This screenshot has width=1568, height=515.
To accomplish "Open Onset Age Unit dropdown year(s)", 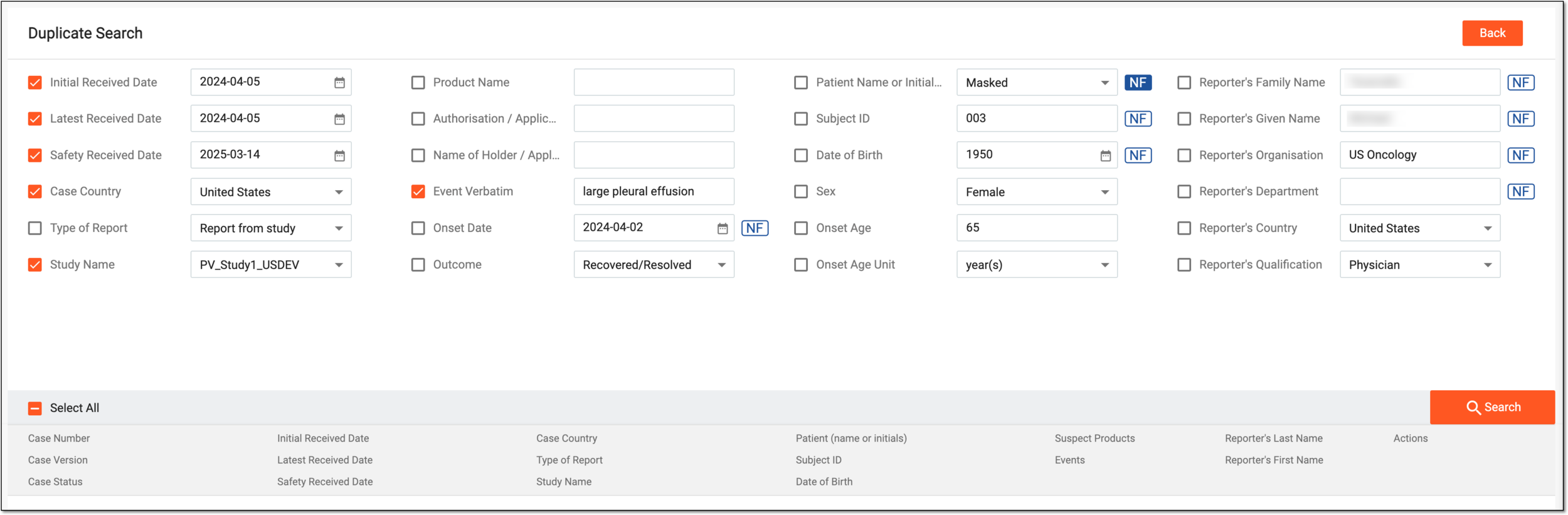I will coord(1037,264).
